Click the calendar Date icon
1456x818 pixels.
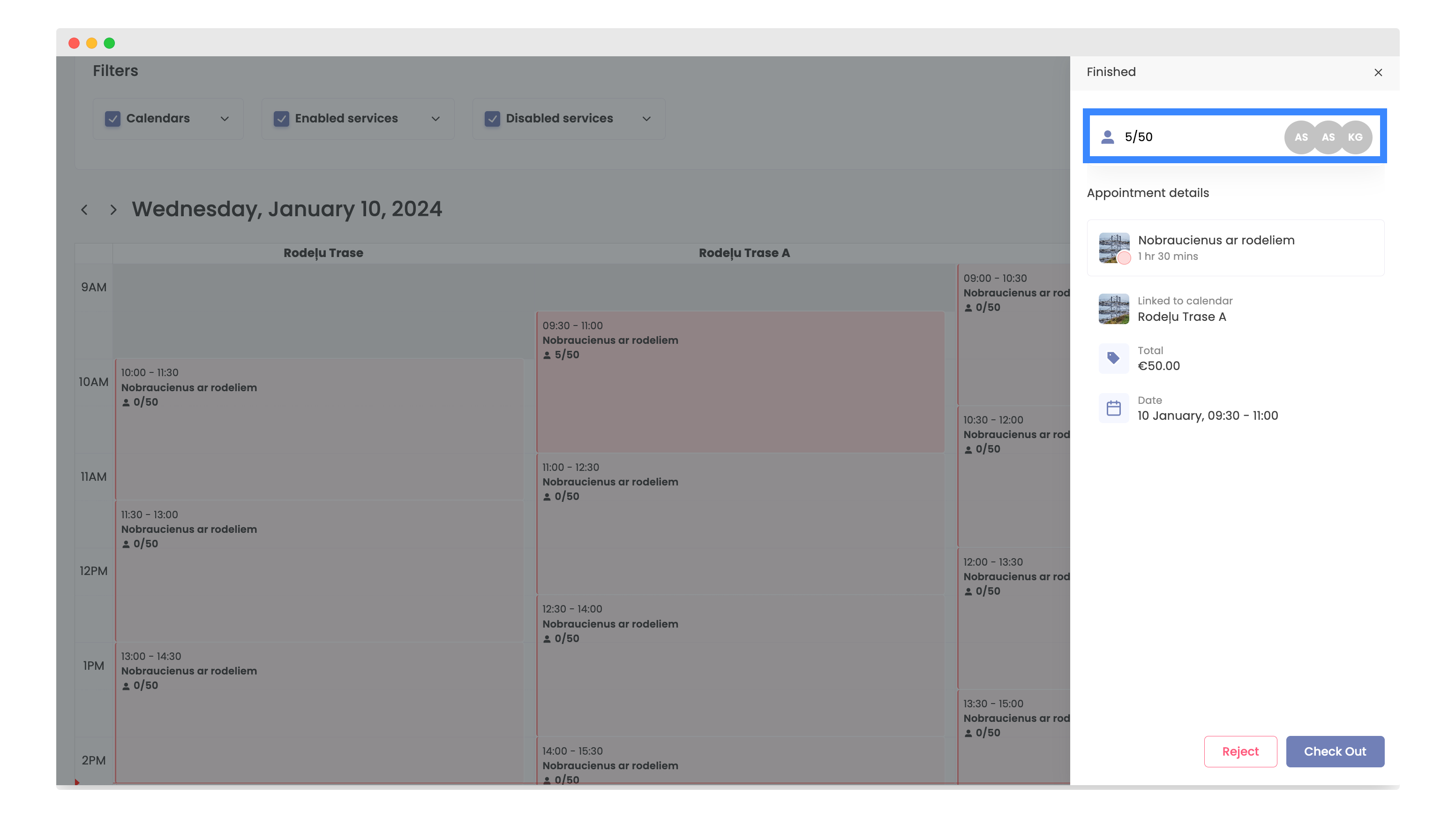(x=1113, y=408)
